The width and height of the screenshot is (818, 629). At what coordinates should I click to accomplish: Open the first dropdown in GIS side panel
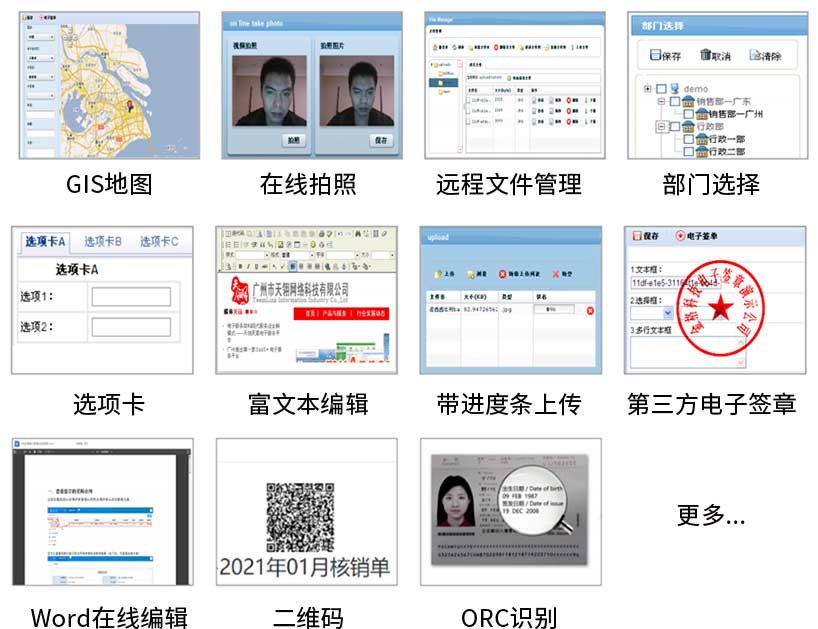coord(40,37)
